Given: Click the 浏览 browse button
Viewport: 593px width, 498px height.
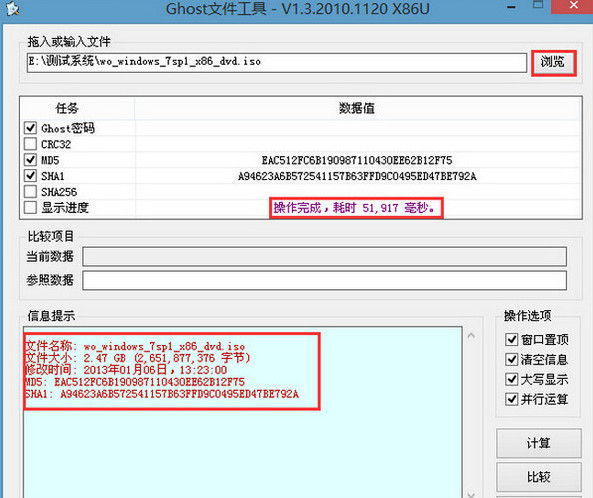Looking at the screenshot, I should tap(553, 63).
